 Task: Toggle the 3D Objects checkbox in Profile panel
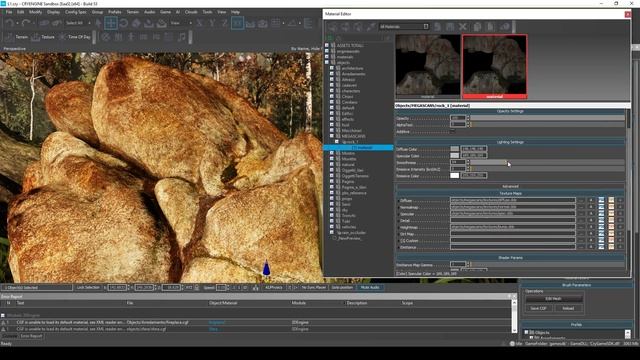[526, 332]
